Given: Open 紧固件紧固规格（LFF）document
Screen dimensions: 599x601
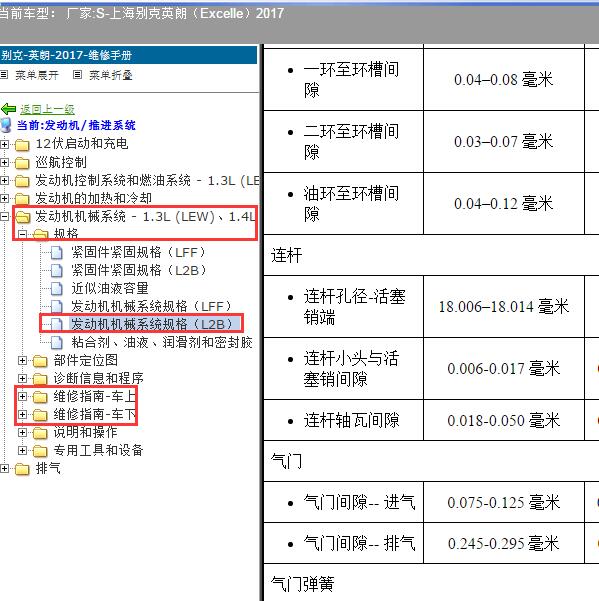Looking at the screenshot, I should (x=138, y=253).
